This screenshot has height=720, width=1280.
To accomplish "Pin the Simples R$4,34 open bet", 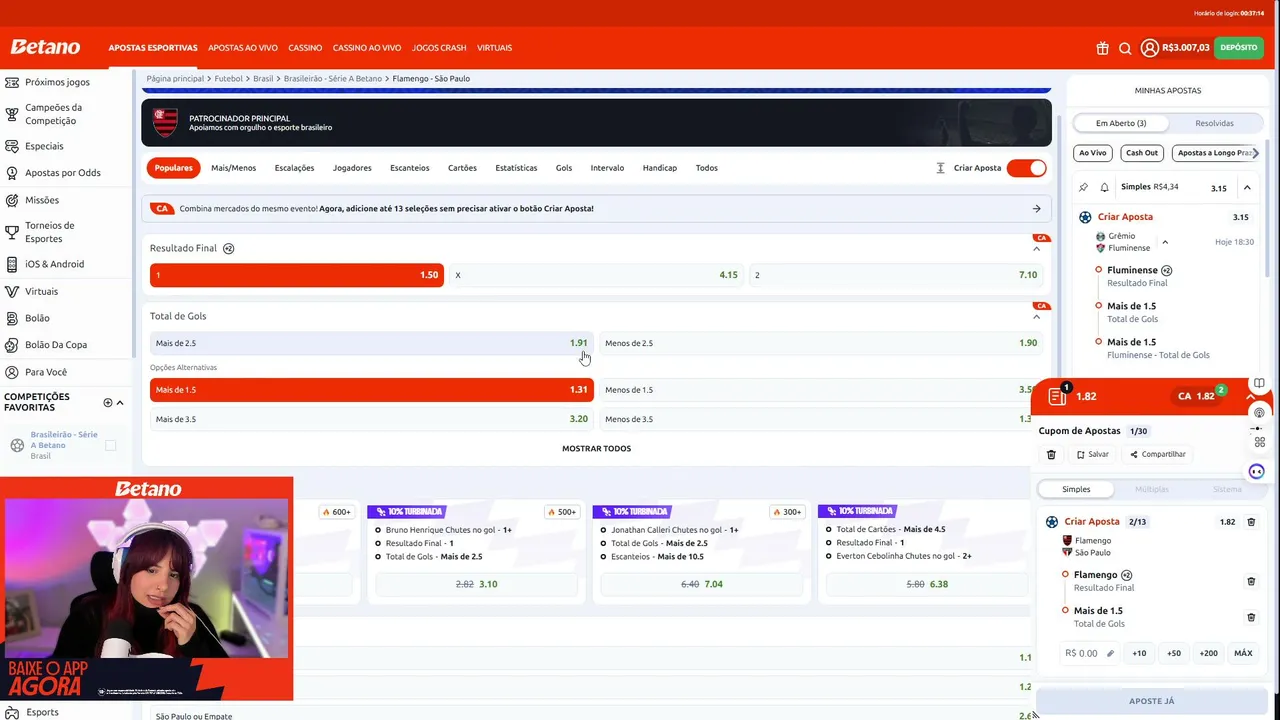I will (x=1083, y=187).
